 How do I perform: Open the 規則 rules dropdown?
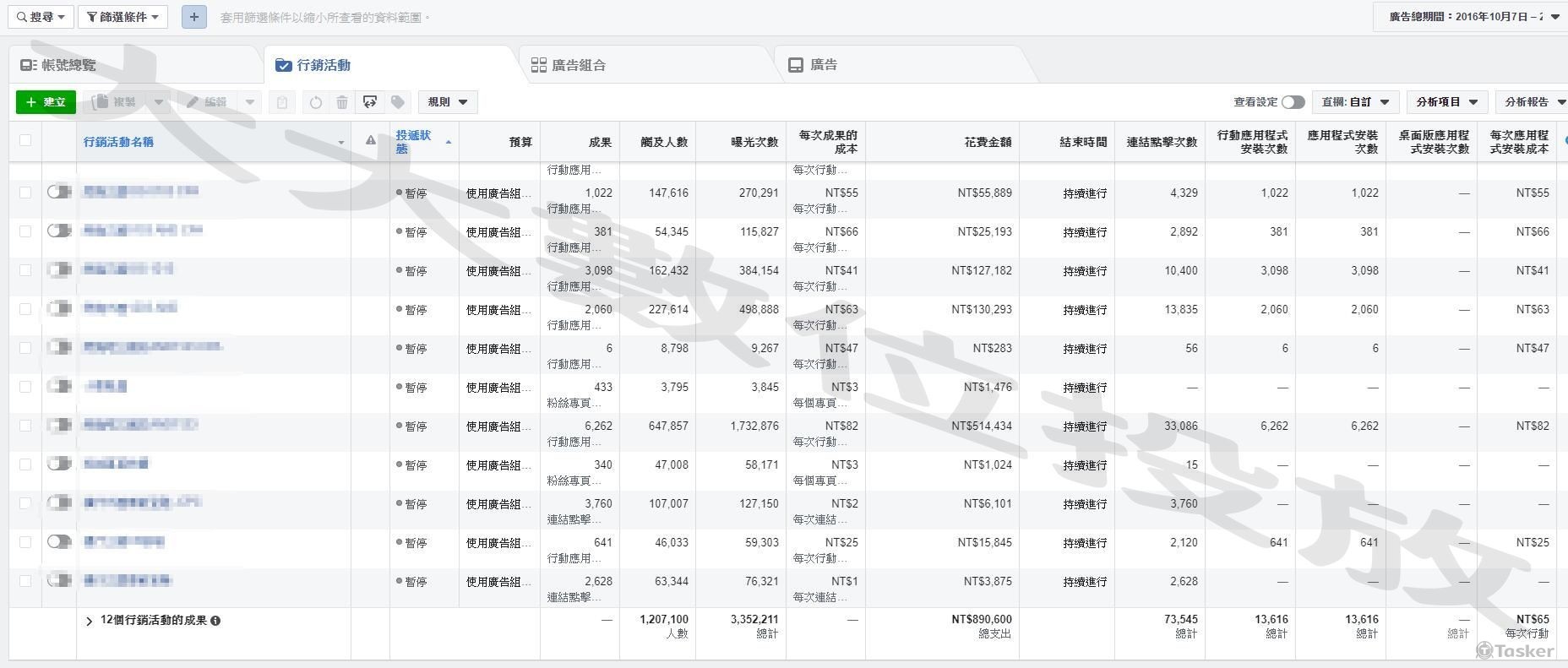[x=447, y=102]
